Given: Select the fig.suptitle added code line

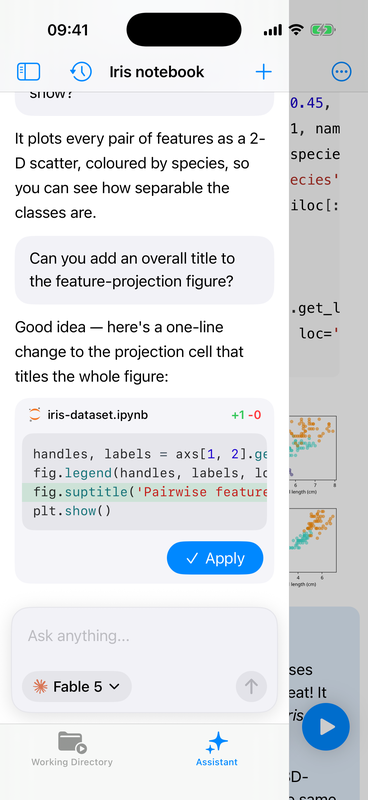Looking at the screenshot, I should (x=144, y=492).
